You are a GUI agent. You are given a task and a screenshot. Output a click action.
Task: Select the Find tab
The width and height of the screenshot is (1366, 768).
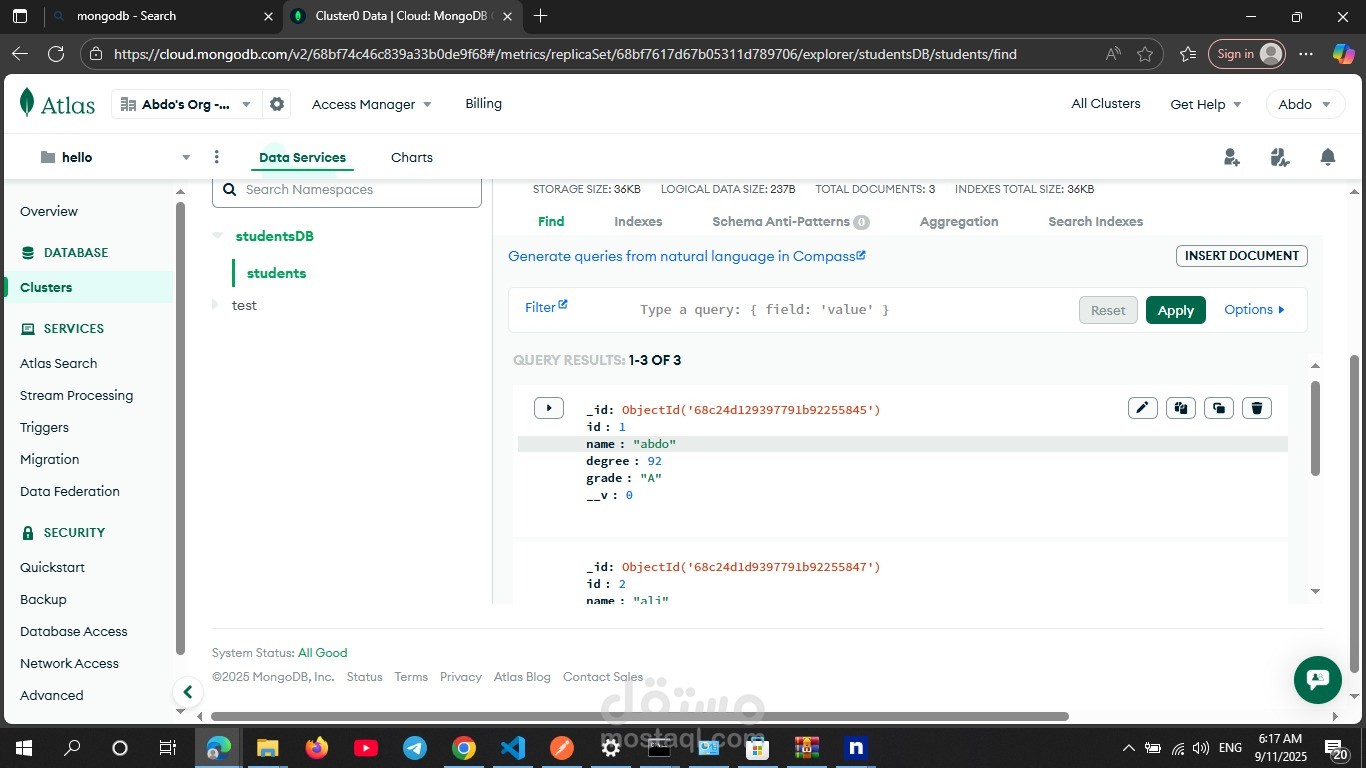pos(551,221)
